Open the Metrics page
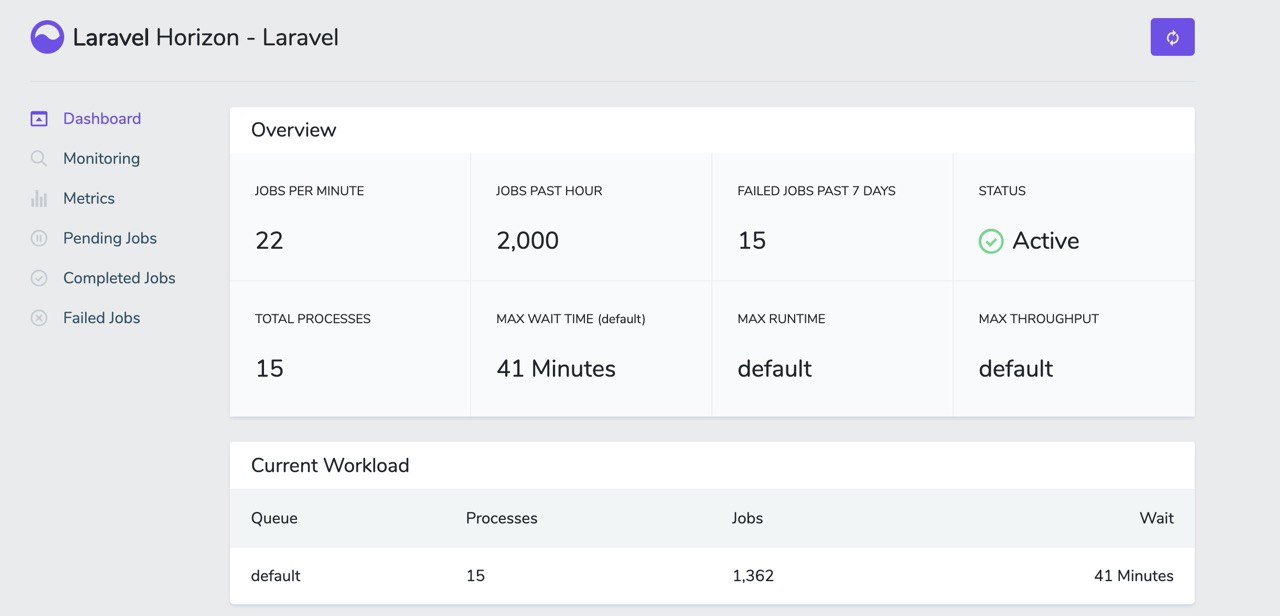1280x616 pixels. [89, 198]
